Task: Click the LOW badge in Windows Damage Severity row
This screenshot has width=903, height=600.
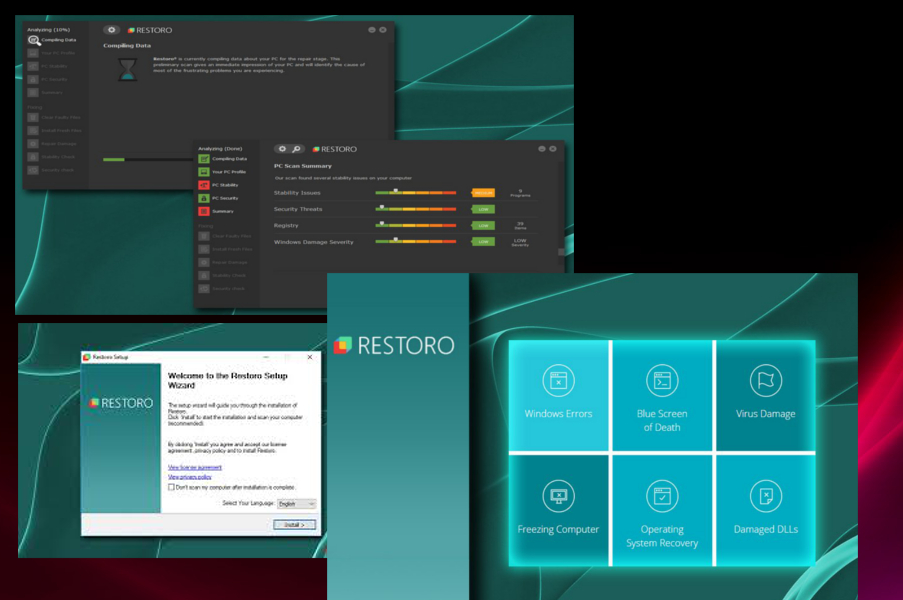Action: click(x=483, y=242)
